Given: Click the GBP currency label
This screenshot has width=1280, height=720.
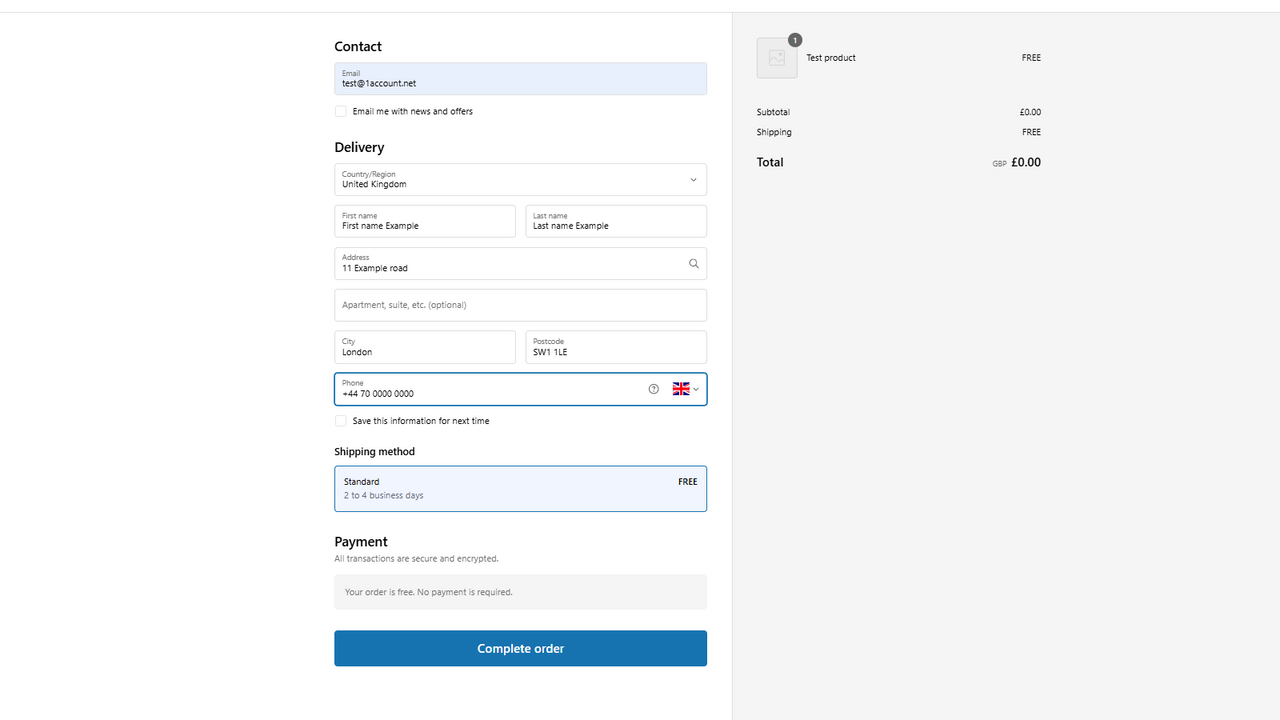Looking at the screenshot, I should [x=999, y=164].
